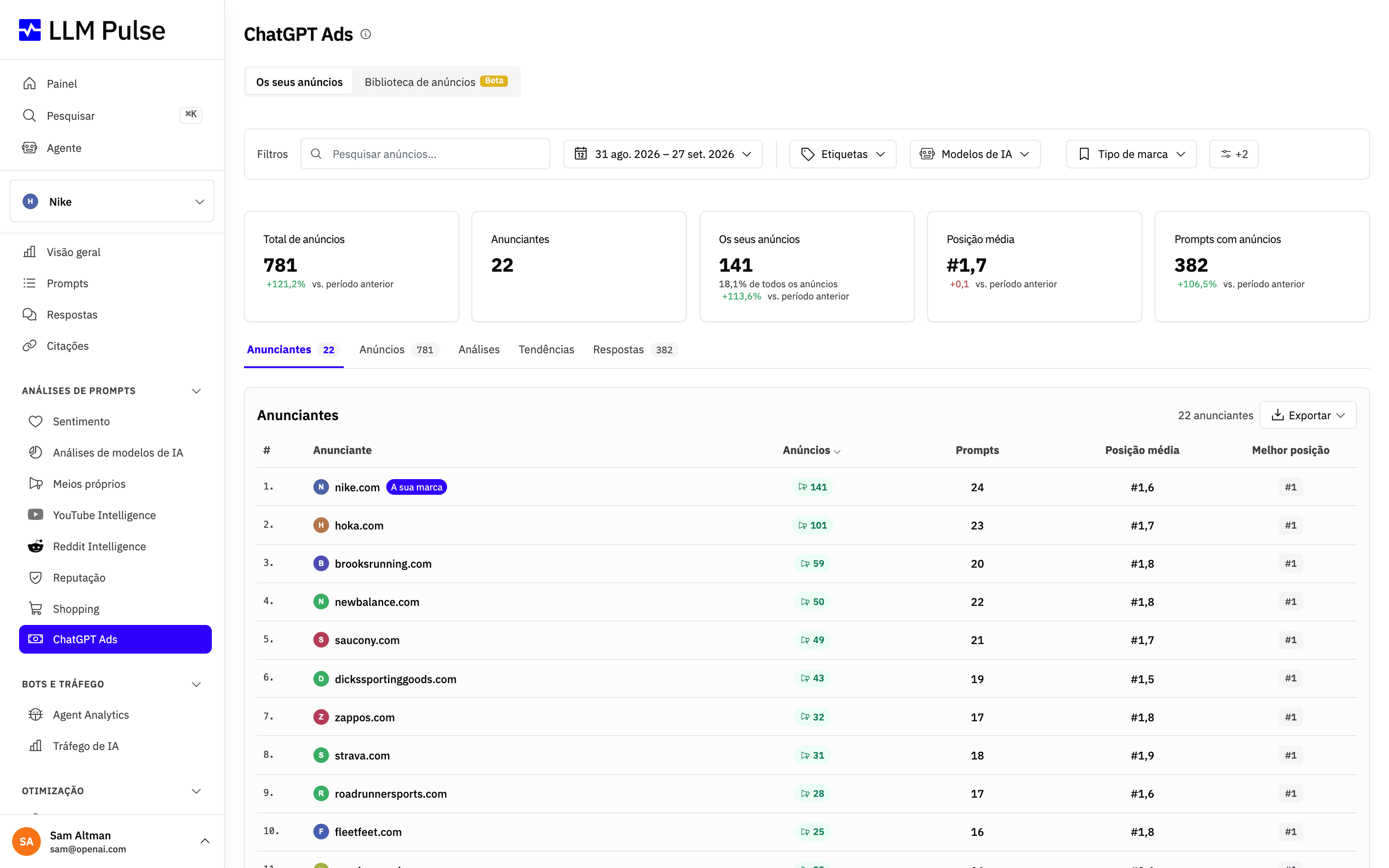Open the Agent Analytics icon
The image size is (1389, 868).
click(x=36, y=714)
